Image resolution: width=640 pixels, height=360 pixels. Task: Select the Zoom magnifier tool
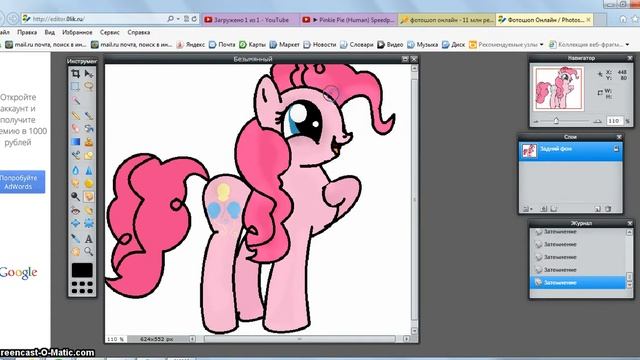[x=89, y=251]
